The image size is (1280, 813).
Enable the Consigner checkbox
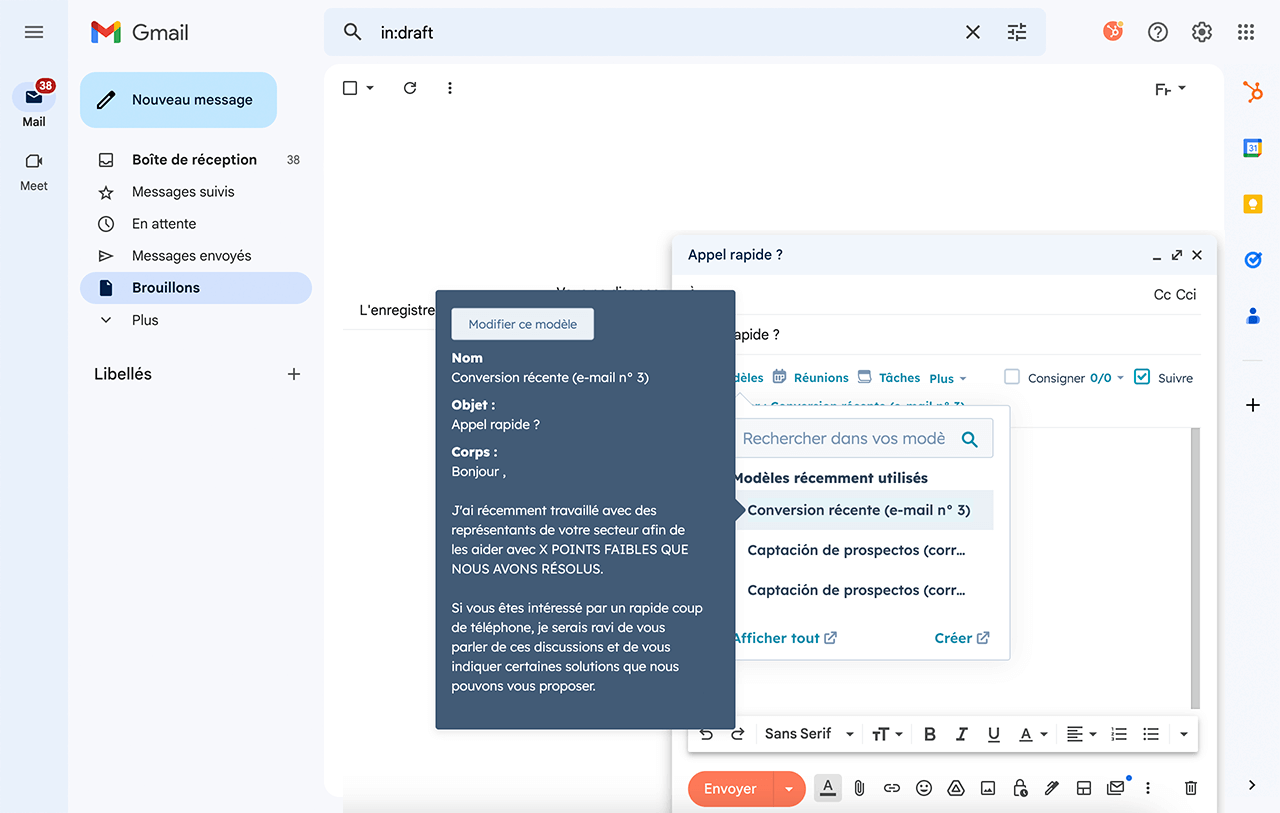tap(1012, 377)
